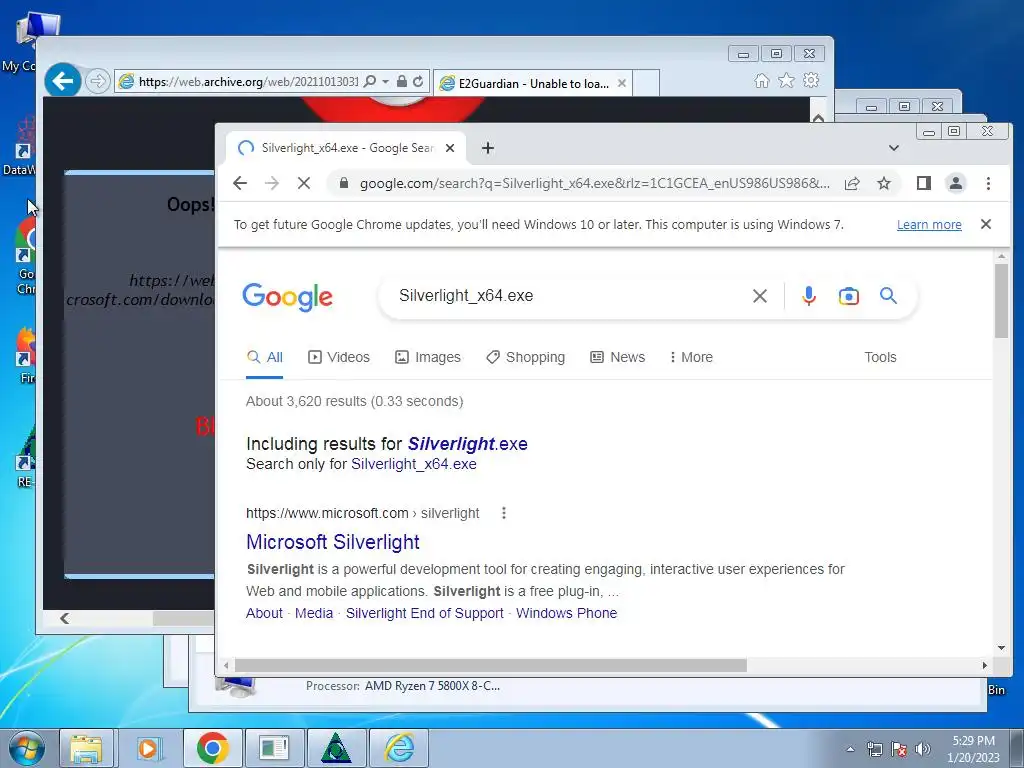Switch to Images results tab
This screenshot has width=1024, height=768.
[x=428, y=357]
